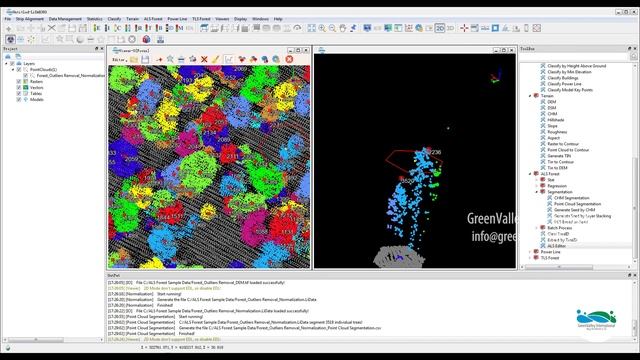The width and height of the screenshot is (640, 360).
Task: Open the Data Management menu
Action: (65, 19)
